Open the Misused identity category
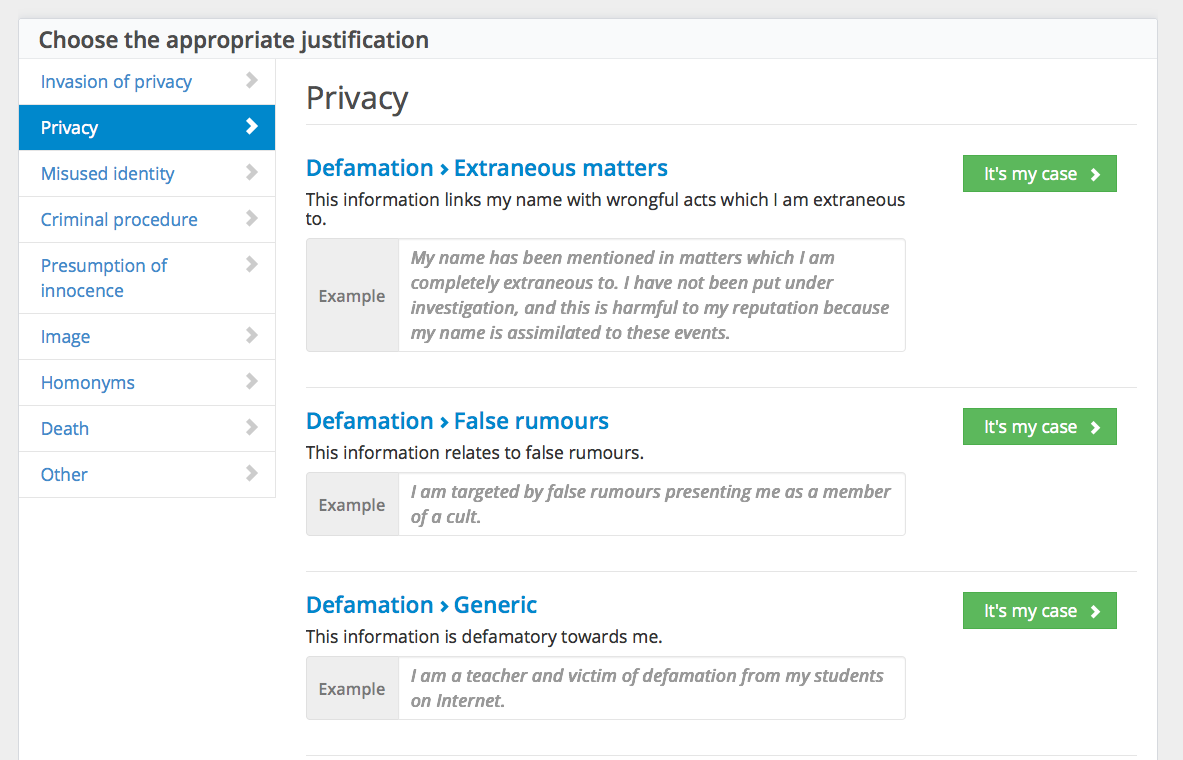 click(x=108, y=173)
